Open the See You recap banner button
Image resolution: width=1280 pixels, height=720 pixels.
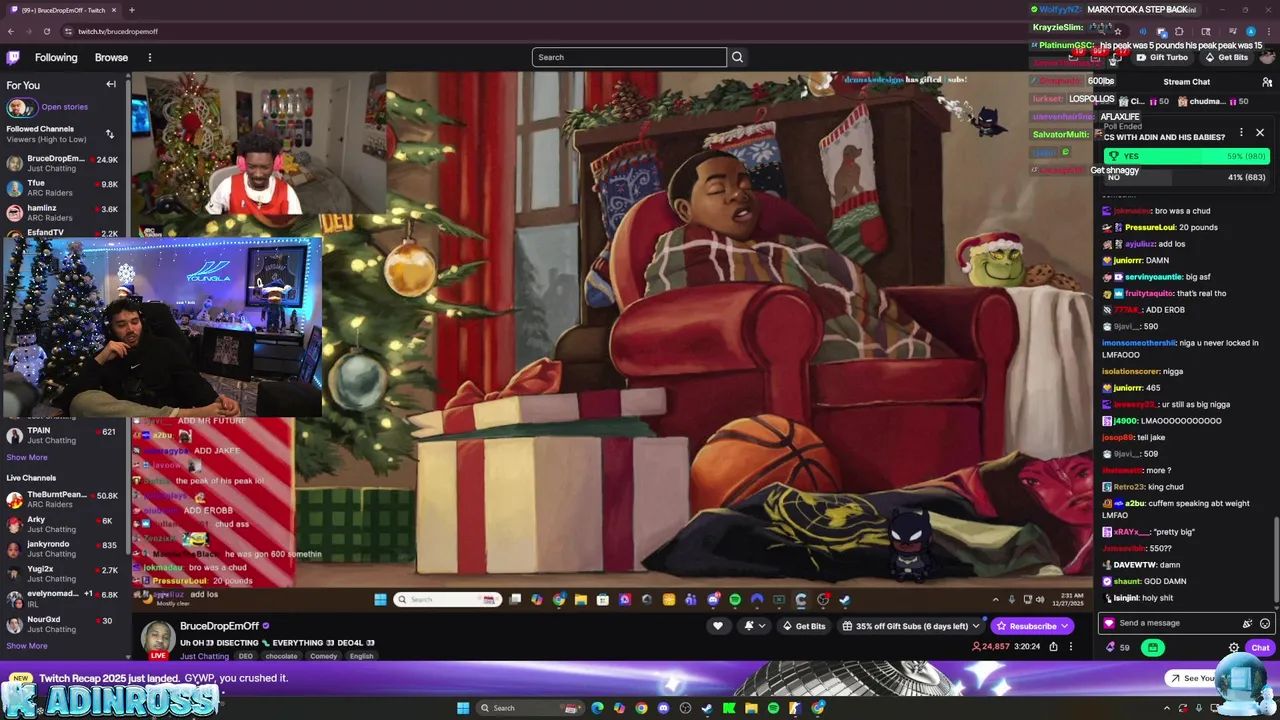1191,678
